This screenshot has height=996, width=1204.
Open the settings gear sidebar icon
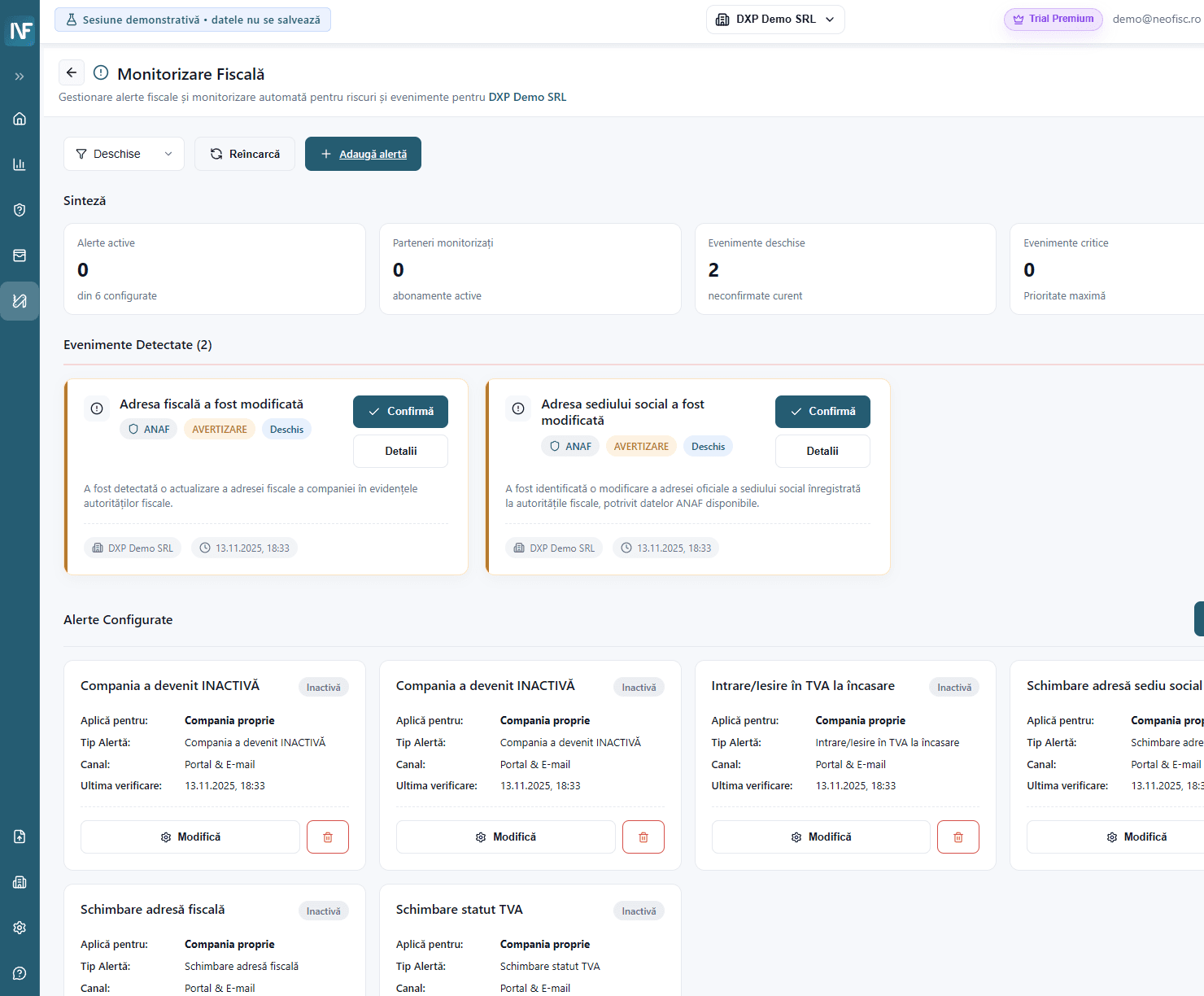(20, 928)
